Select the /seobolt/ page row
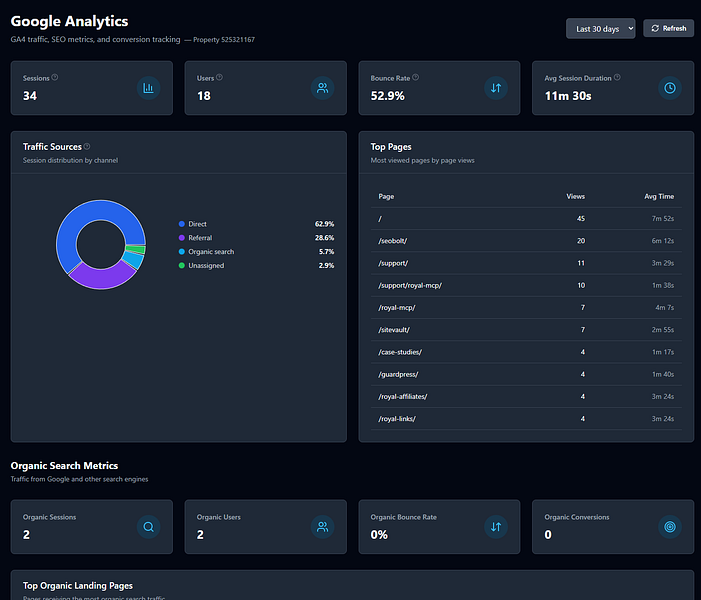Screen dimensions: 701x600 pyautogui.click(x=526, y=241)
